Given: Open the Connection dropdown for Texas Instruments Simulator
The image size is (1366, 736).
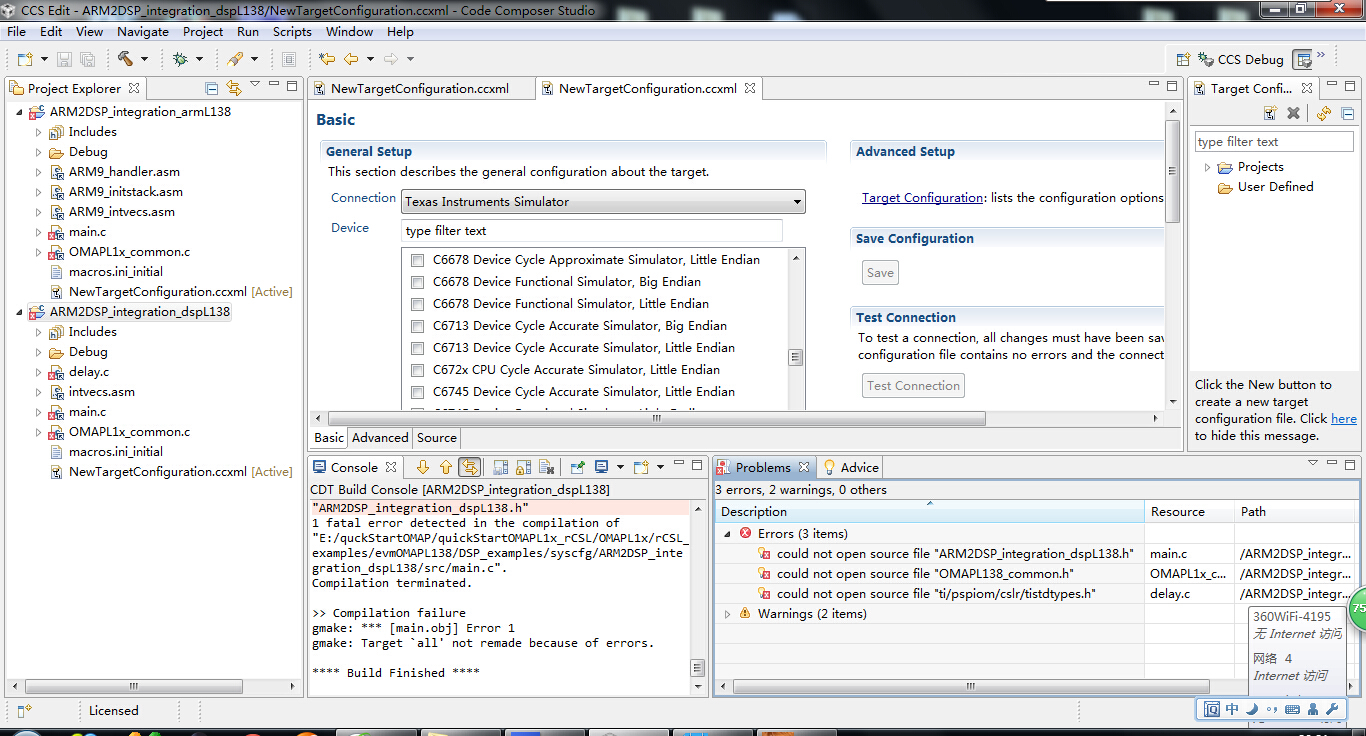Looking at the screenshot, I should [602, 201].
